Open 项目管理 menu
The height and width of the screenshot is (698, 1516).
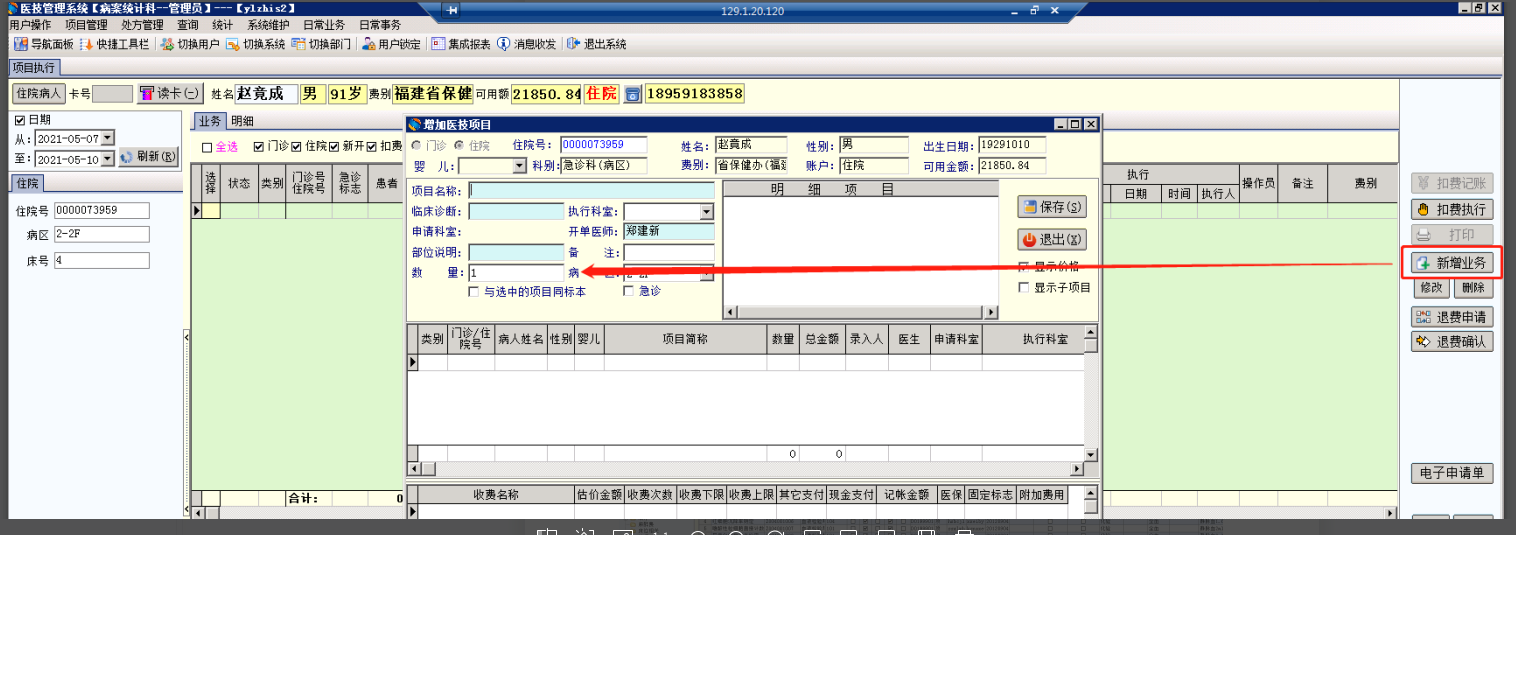click(x=86, y=25)
